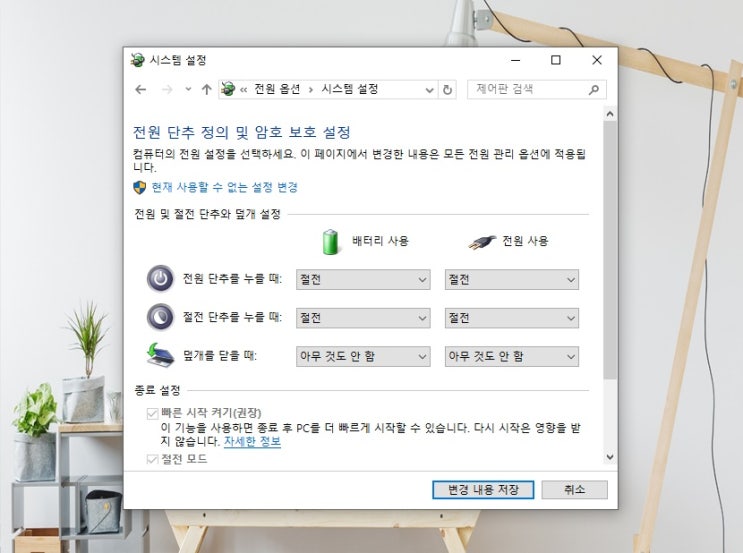Click the magnifier search icon
The image size is (743, 553).
point(594,90)
